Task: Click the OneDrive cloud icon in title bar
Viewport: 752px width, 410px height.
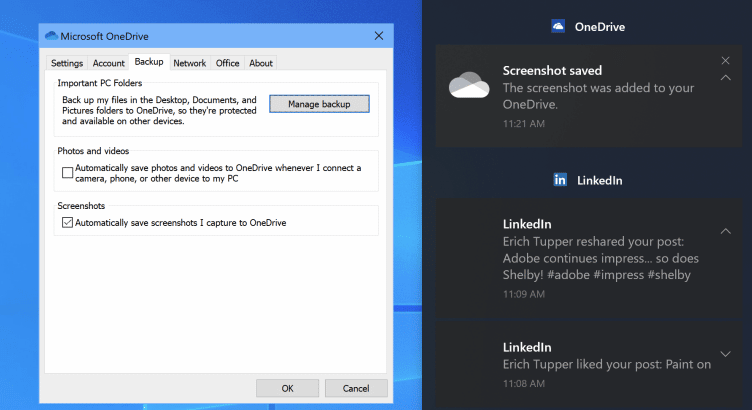Action: click(x=51, y=36)
